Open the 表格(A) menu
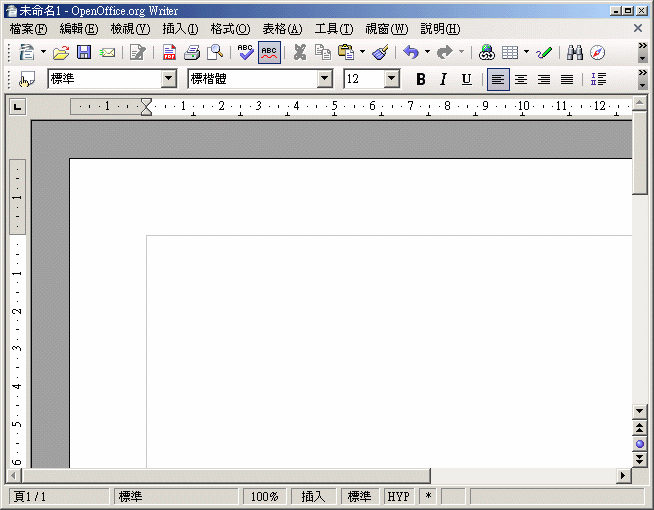This screenshot has width=654, height=510. [x=282, y=29]
